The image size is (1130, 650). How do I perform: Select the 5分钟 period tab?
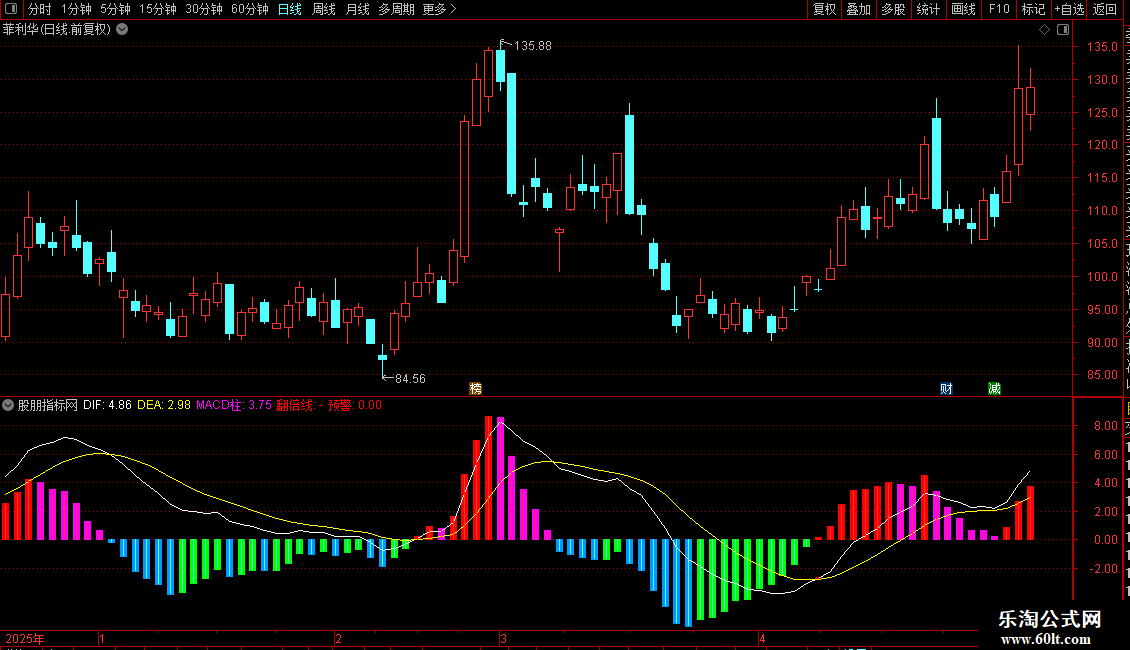(x=115, y=9)
